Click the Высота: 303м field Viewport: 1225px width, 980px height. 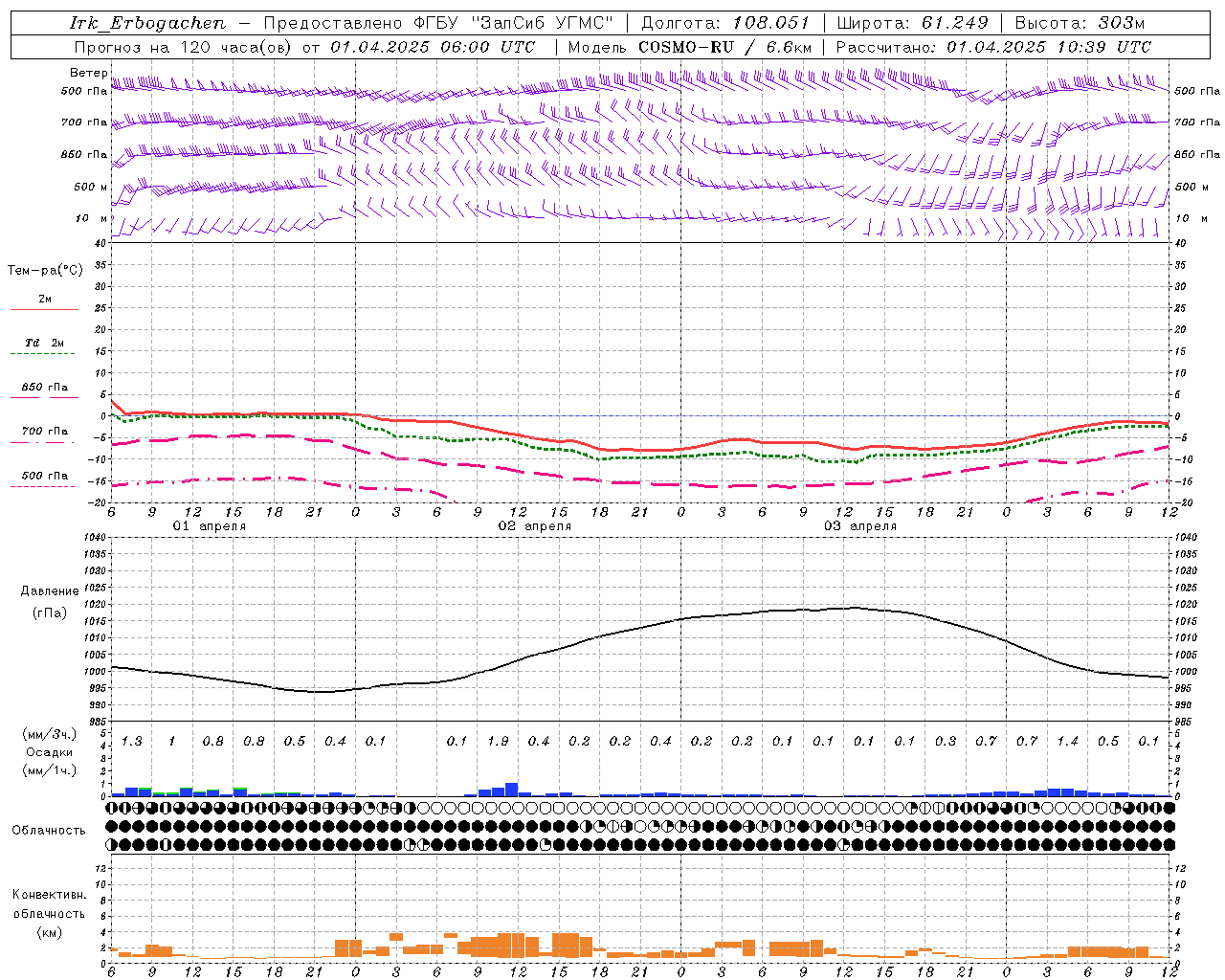click(1080, 23)
